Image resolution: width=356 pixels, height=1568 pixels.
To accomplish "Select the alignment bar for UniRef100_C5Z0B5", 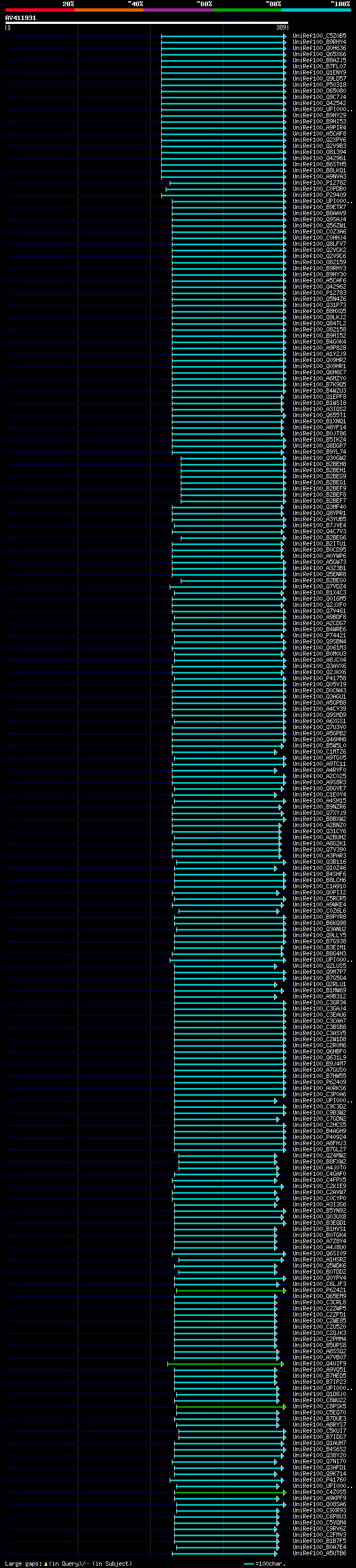I will tap(224, 36).
